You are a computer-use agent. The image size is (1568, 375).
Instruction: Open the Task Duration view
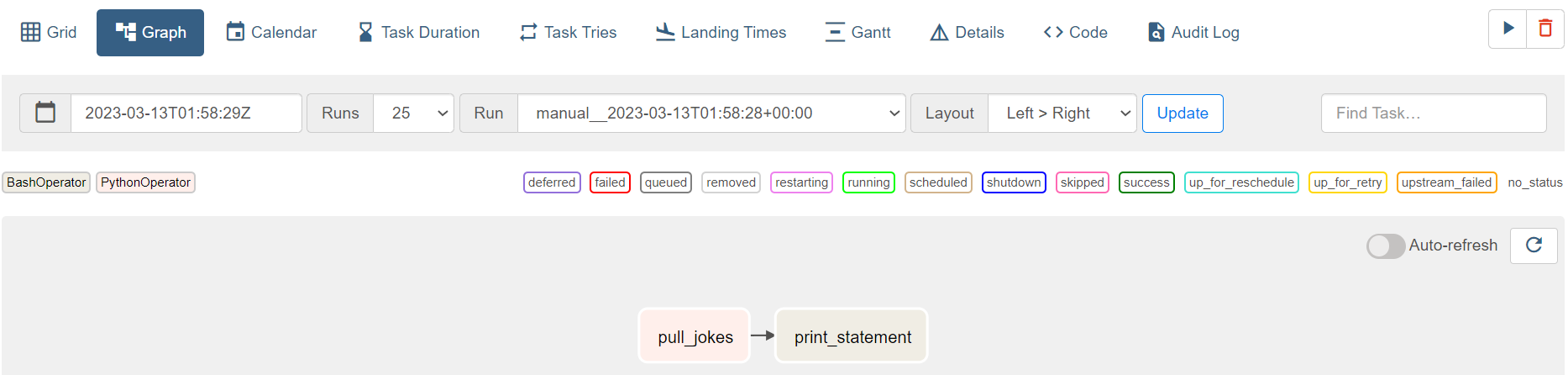pos(418,33)
